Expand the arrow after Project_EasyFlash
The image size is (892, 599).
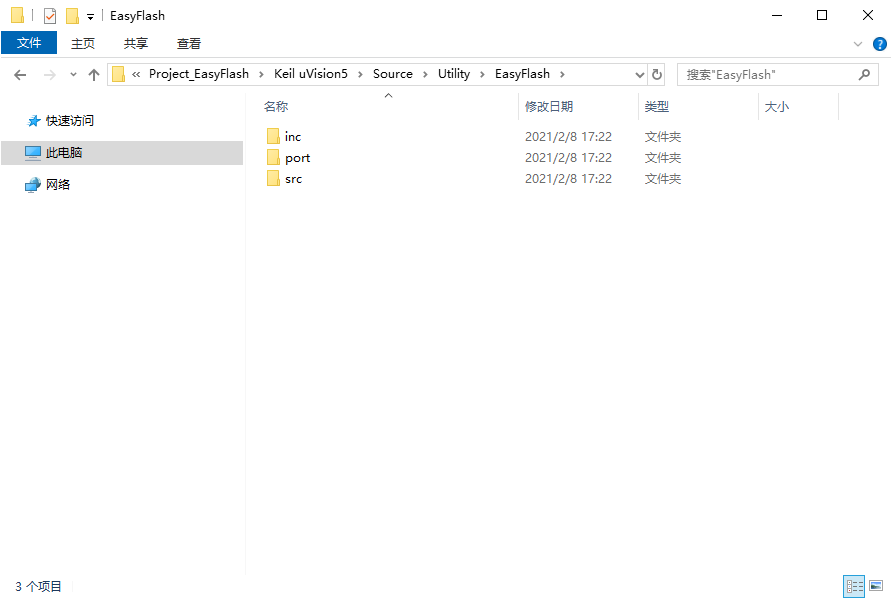point(261,75)
